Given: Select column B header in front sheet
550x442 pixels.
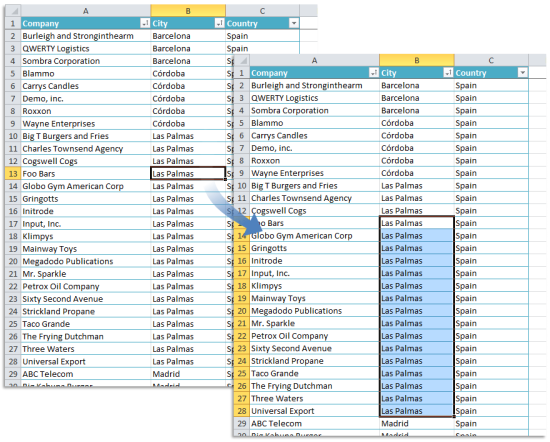Looking at the screenshot, I should click(417, 61).
